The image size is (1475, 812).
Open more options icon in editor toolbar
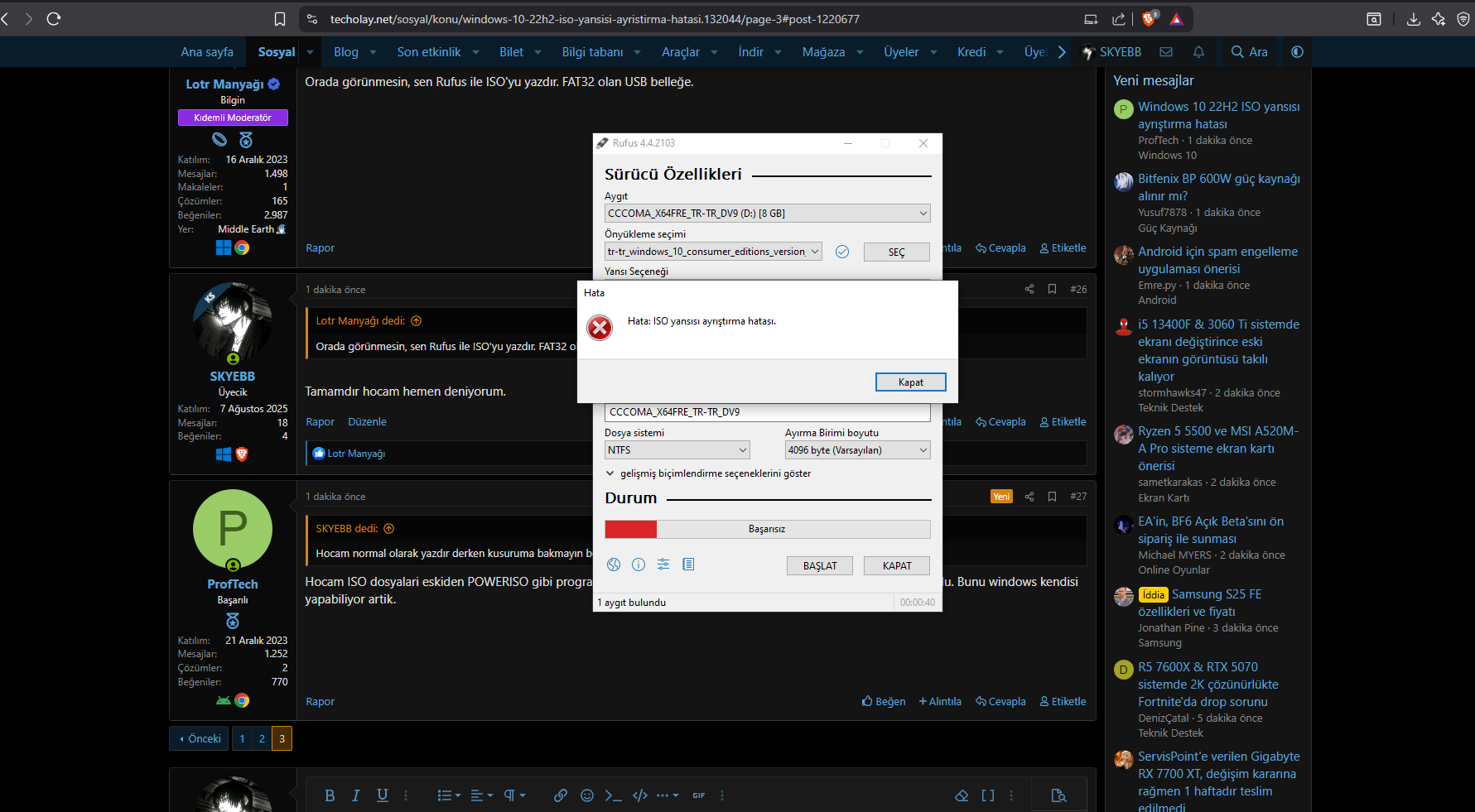point(668,795)
